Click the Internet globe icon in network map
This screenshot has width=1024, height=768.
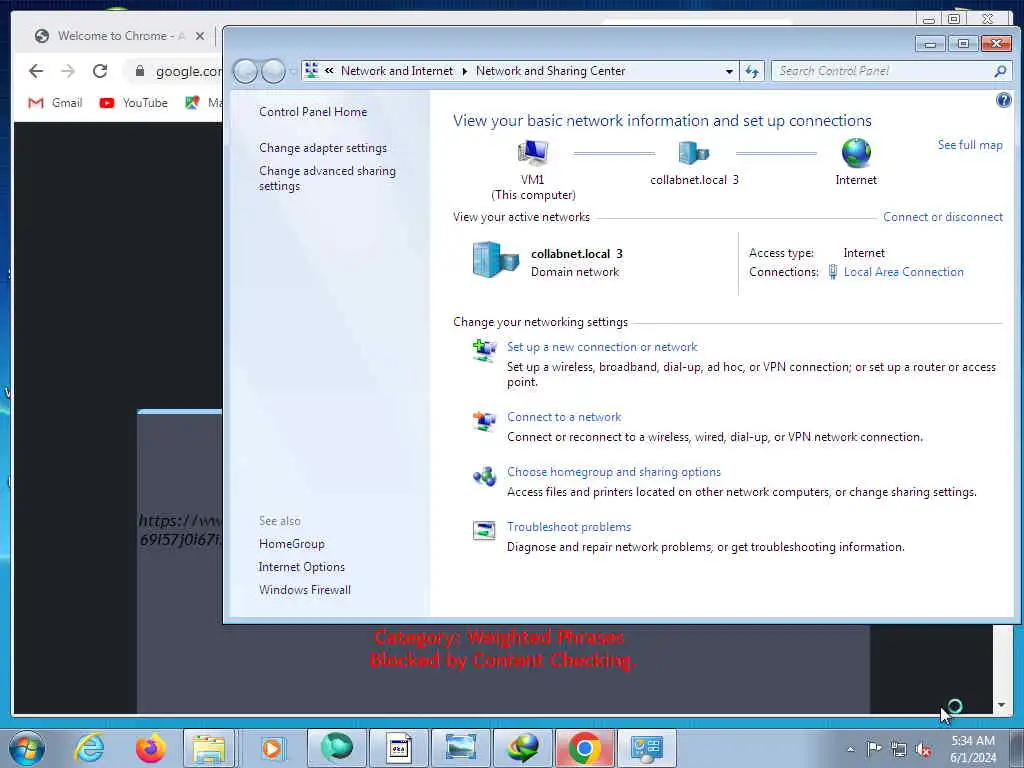pos(856,153)
